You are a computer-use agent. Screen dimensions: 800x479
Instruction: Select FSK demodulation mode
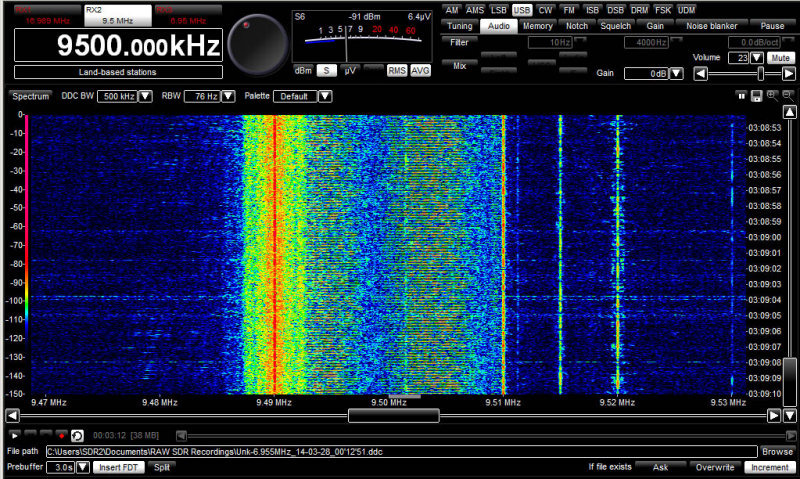coord(662,10)
